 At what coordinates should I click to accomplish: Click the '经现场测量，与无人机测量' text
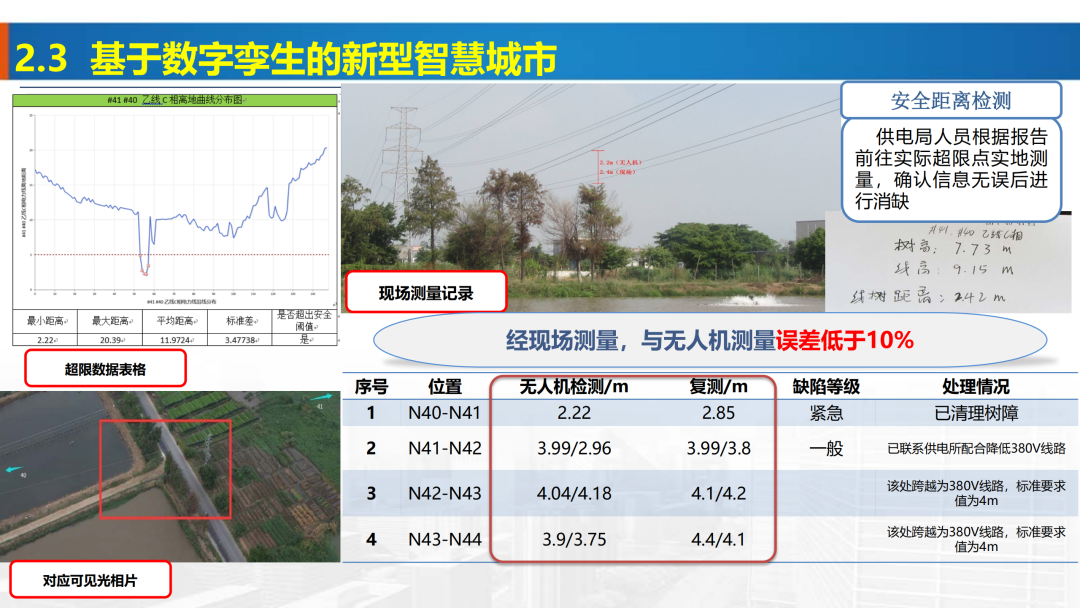(641, 340)
